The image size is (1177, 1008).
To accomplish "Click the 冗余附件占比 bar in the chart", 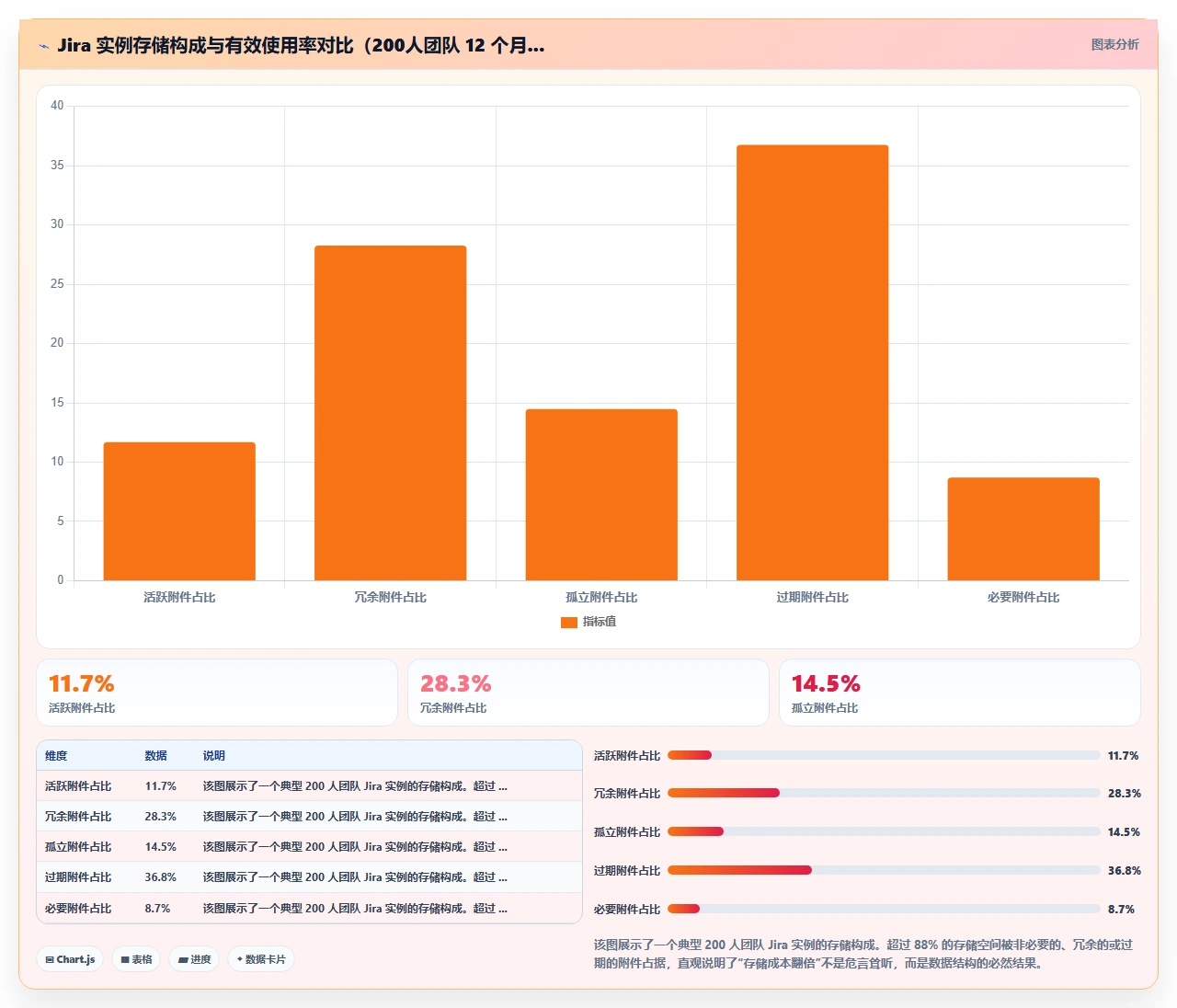I will (x=391, y=413).
